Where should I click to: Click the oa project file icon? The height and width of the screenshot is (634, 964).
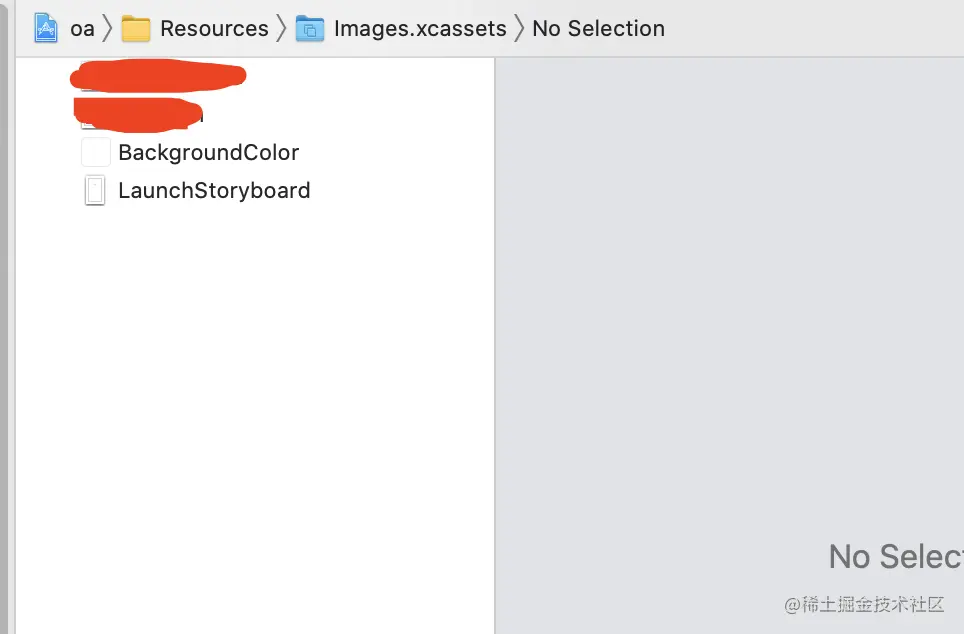(x=46, y=28)
